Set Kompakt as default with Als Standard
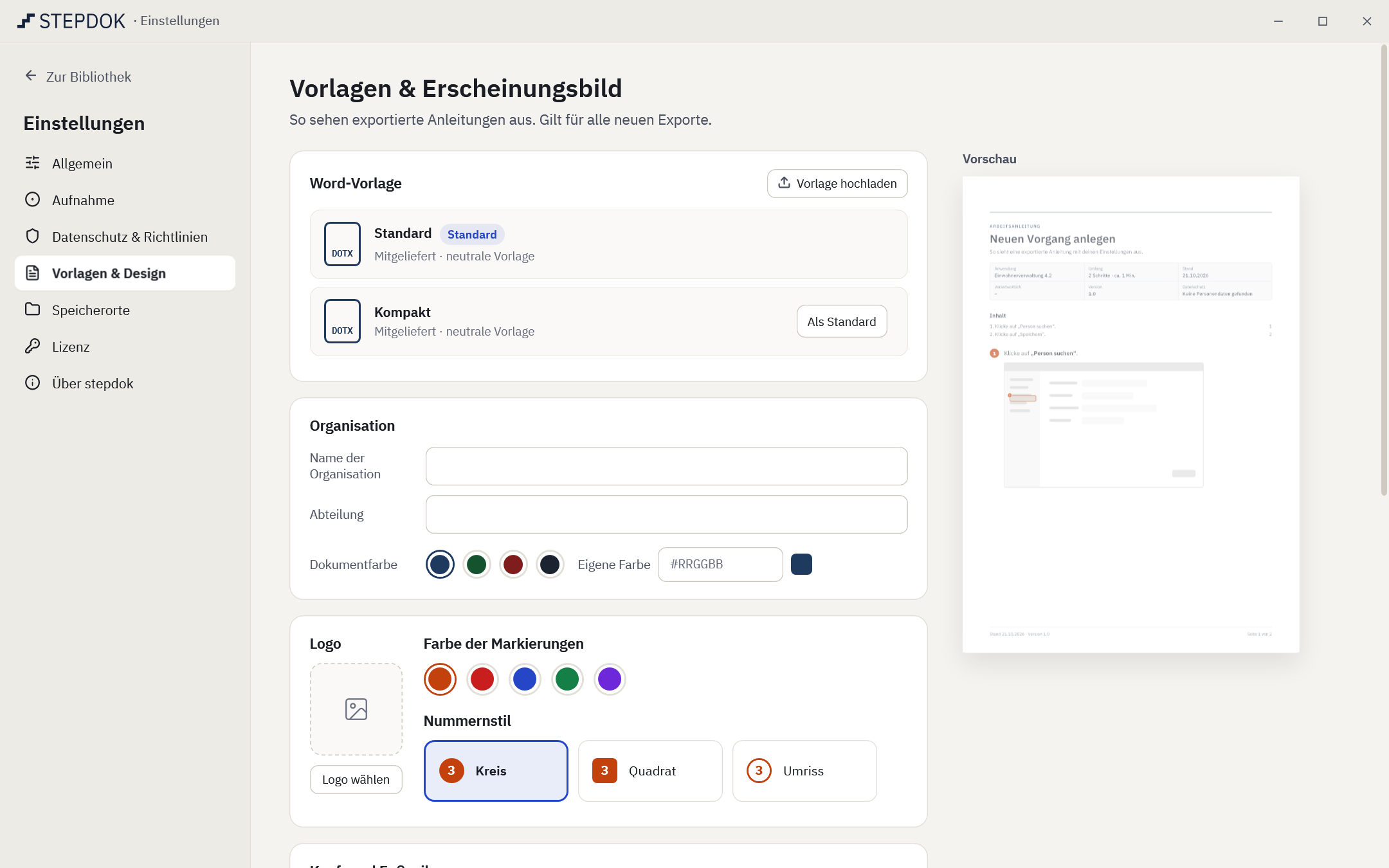The height and width of the screenshot is (868, 1389). pyautogui.click(x=842, y=321)
